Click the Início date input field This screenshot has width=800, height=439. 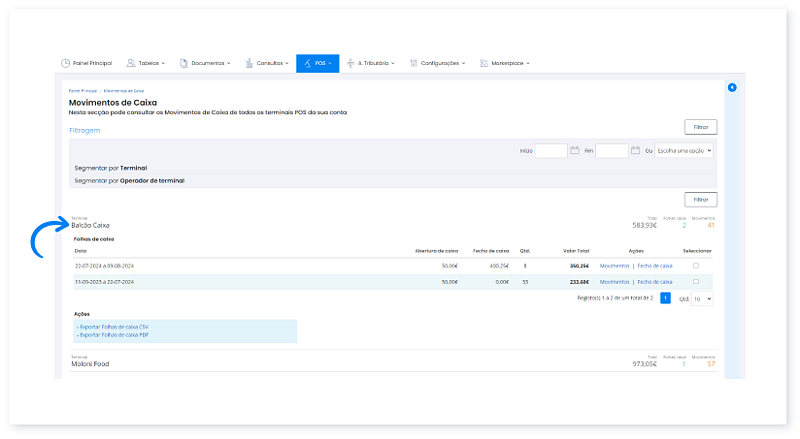pyautogui.click(x=551, y=151)
